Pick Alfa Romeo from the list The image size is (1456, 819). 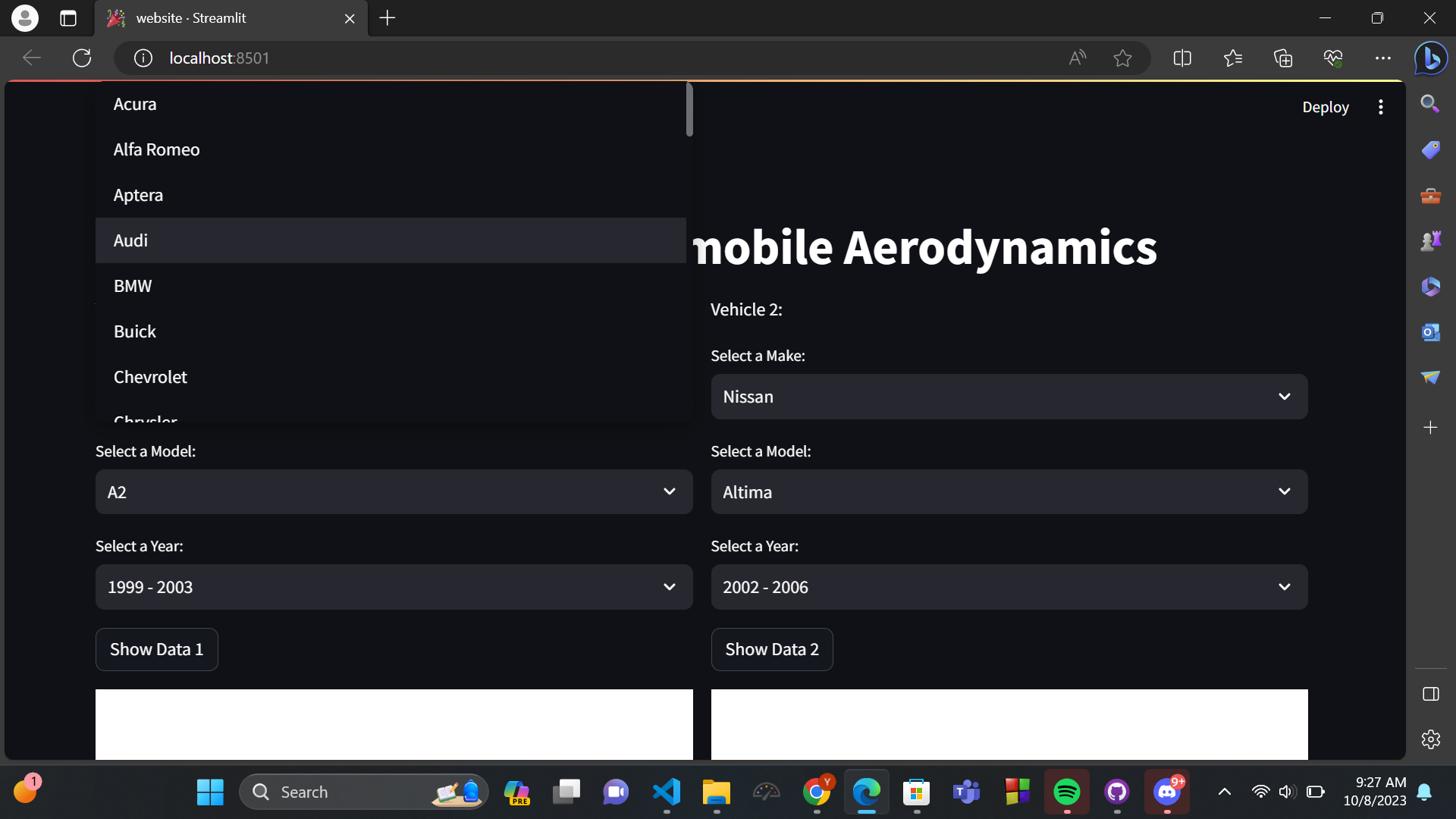(x=156, y=149)
